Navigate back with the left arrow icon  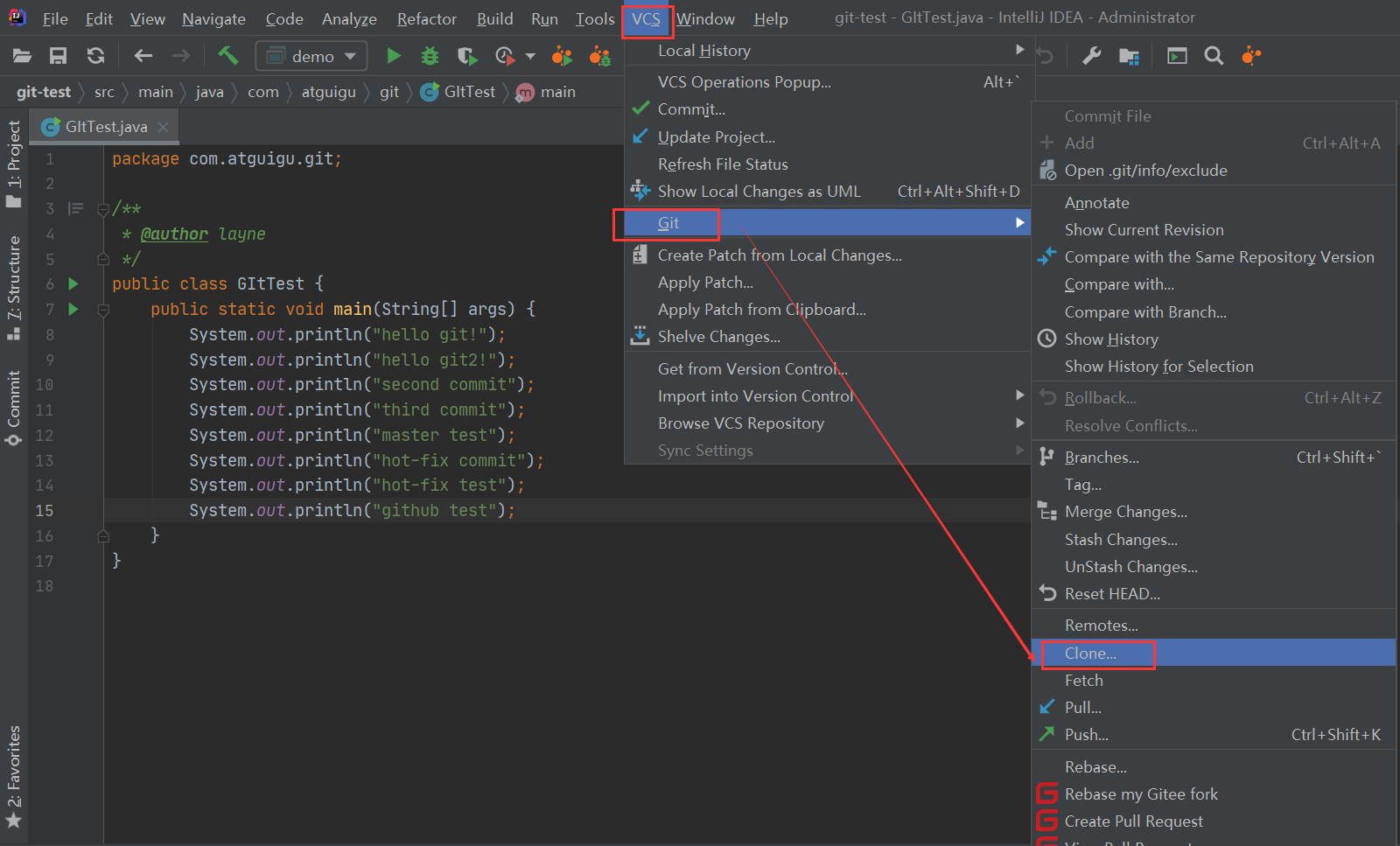click(x=143, y=56)
